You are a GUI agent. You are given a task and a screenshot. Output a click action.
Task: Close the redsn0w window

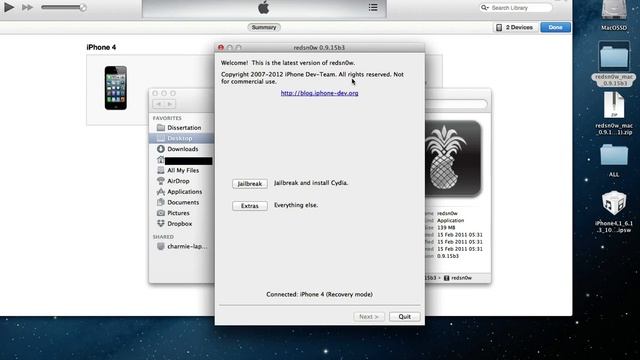tap(221, 47)
